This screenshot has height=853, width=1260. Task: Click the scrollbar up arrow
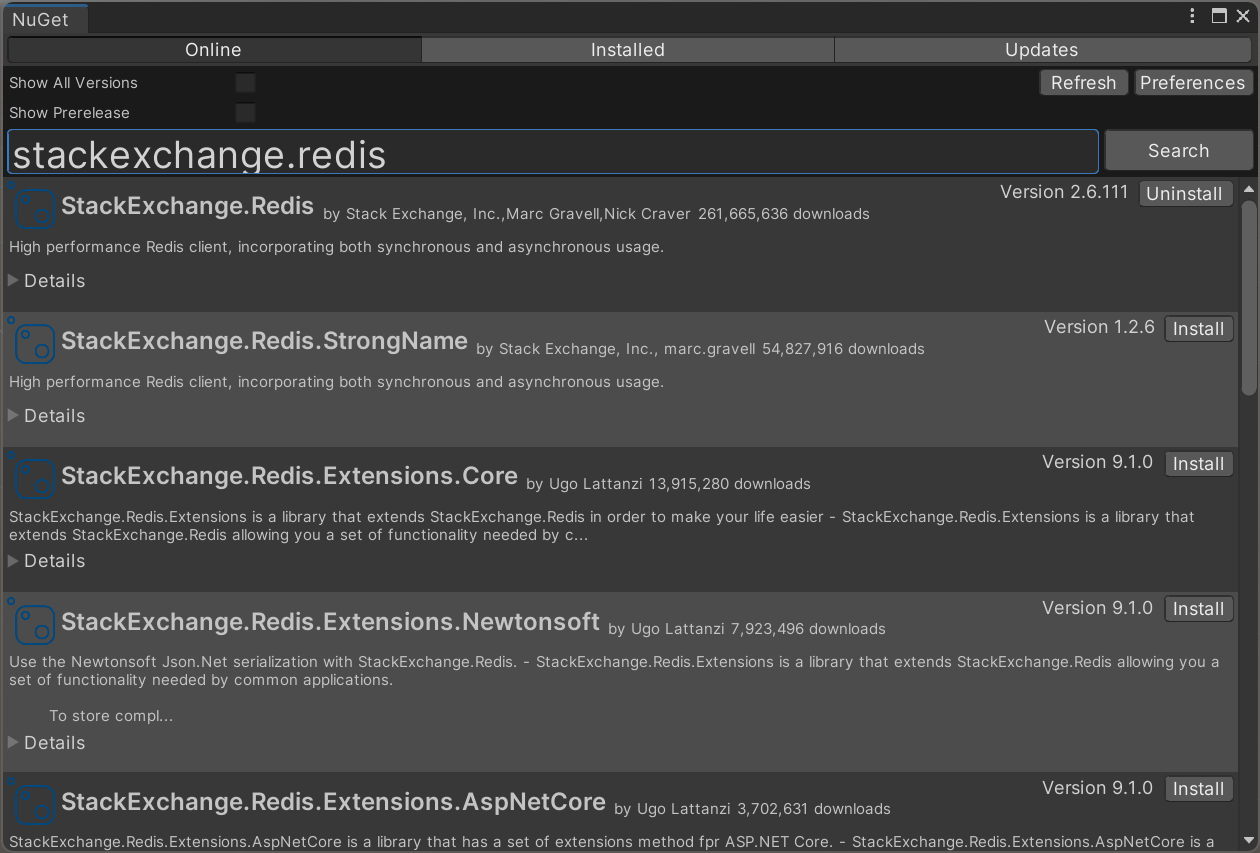coord(1248,189)
